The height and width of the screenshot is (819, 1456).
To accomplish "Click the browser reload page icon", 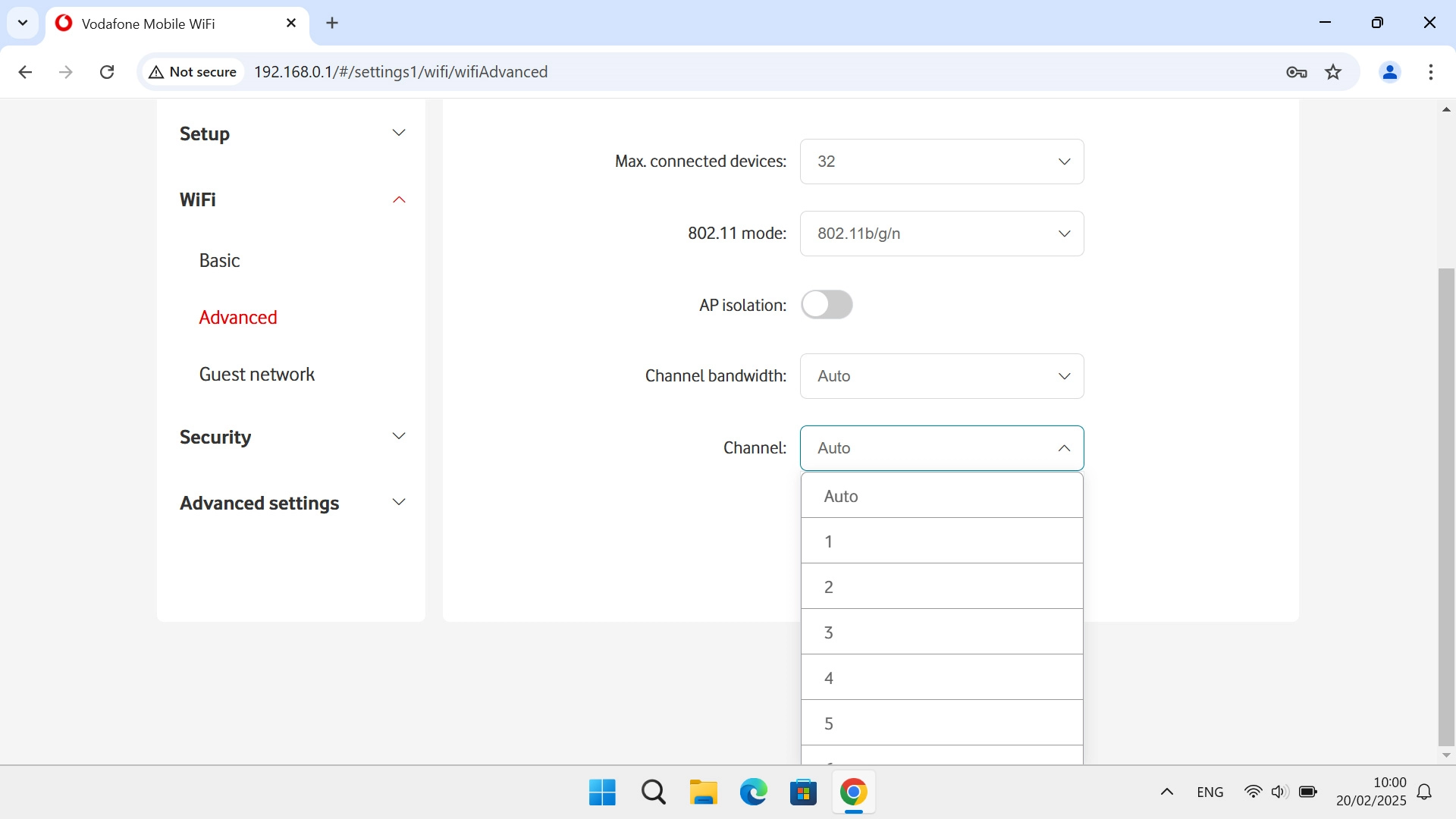I will pyautogui.click(x=107, y=72).
